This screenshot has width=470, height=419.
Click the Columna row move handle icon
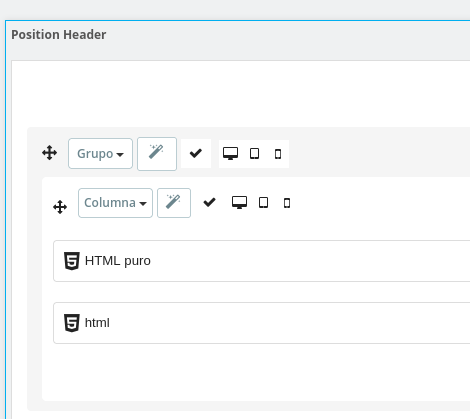(x=60, y=207)
